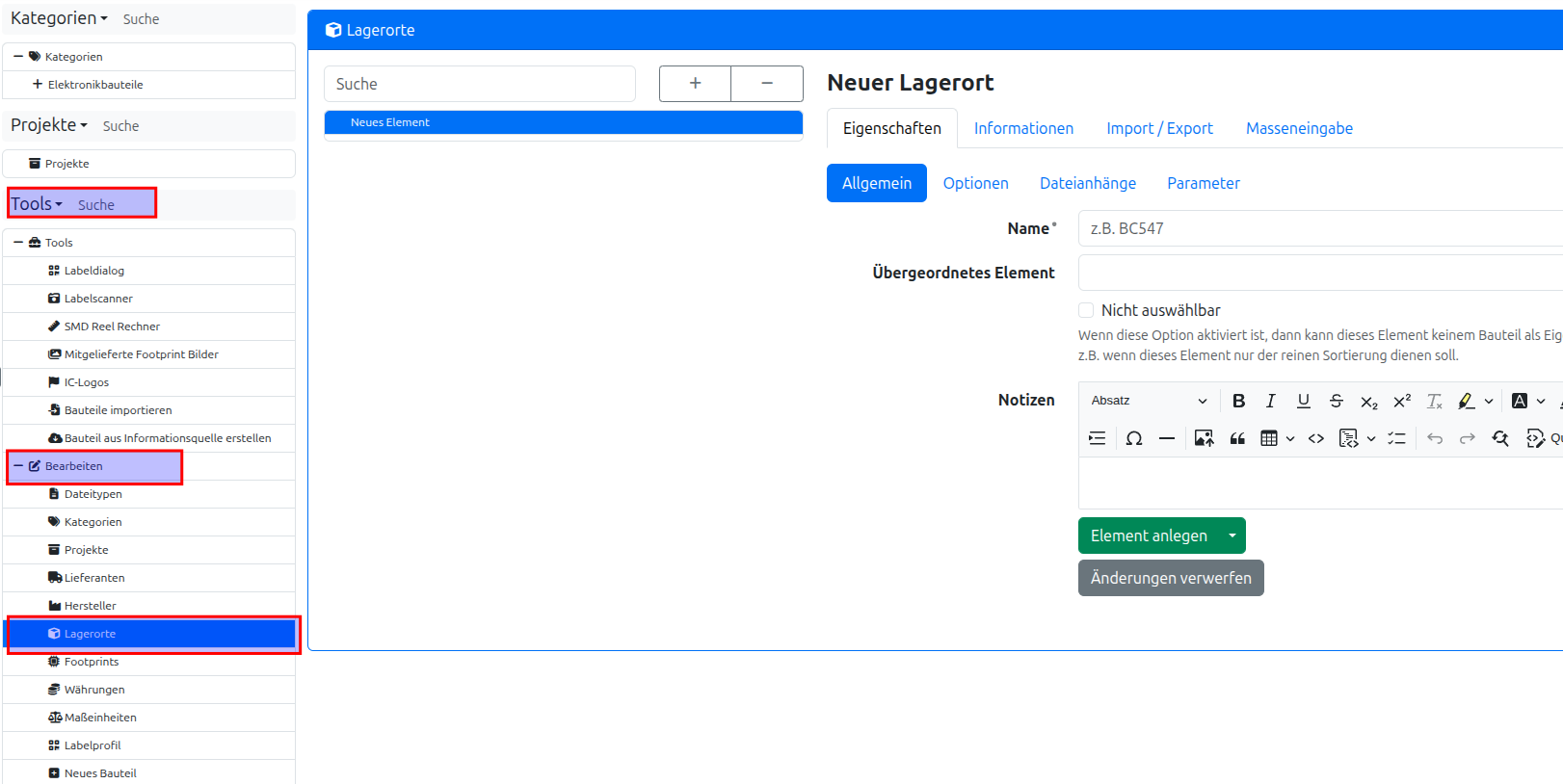Collapse the Bearbeiten tree node
The height and width of the screenshot is (784, 1563).
point(18,466)
